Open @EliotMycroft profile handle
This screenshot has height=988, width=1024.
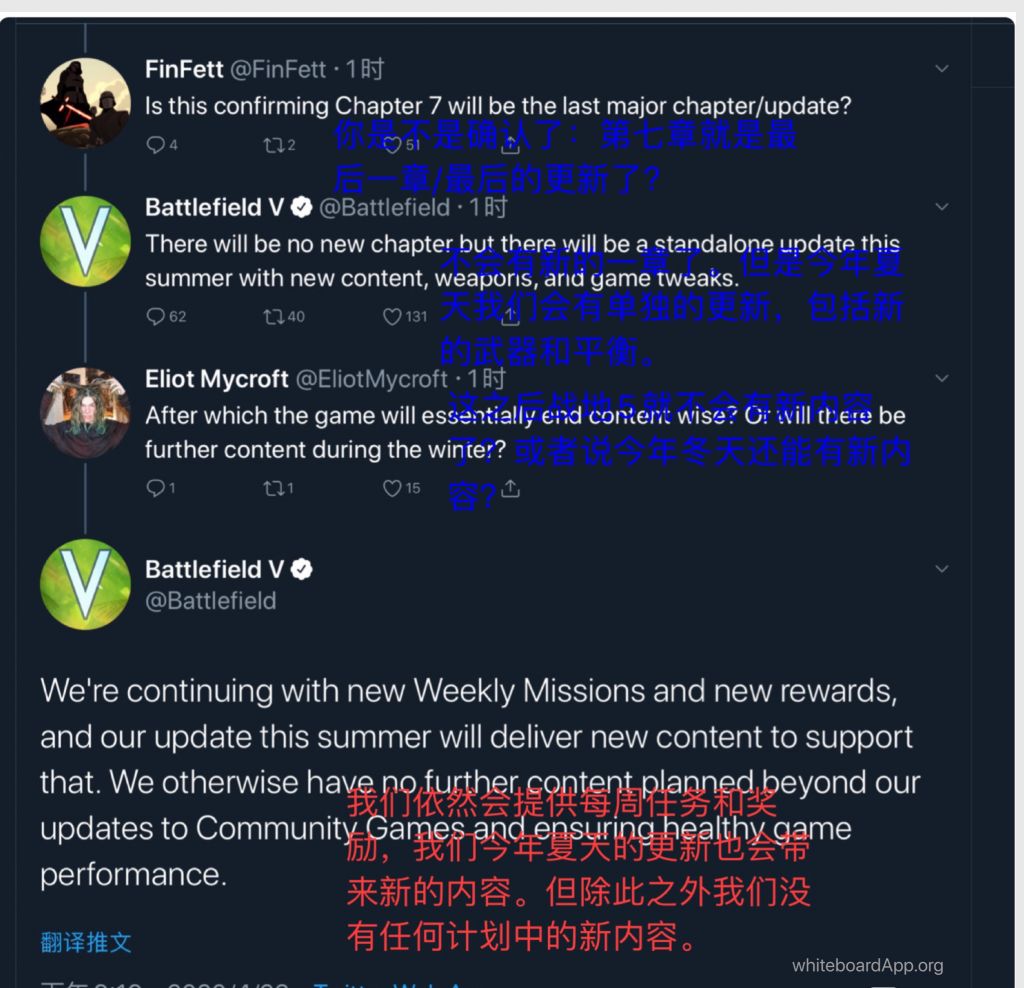tap(372, 379)
